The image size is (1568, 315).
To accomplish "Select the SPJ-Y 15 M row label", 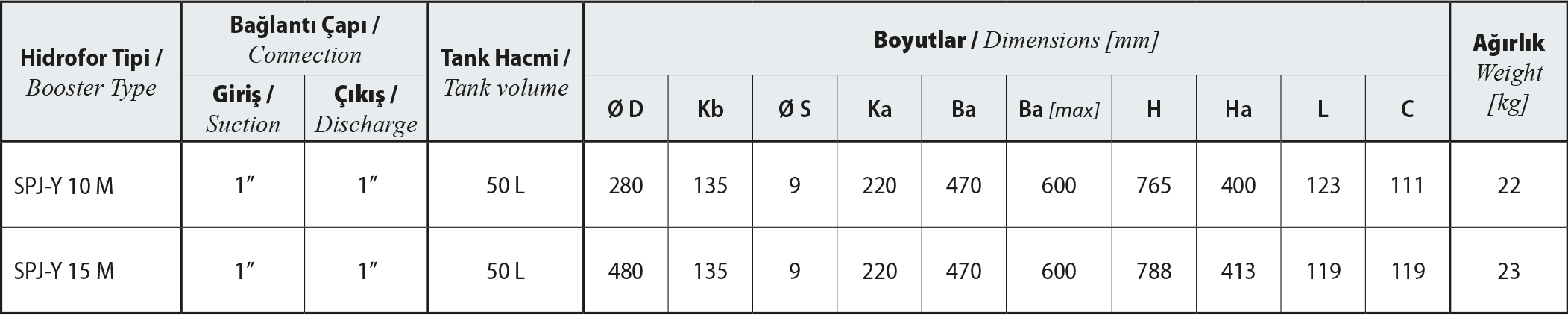I will point(64,271).
